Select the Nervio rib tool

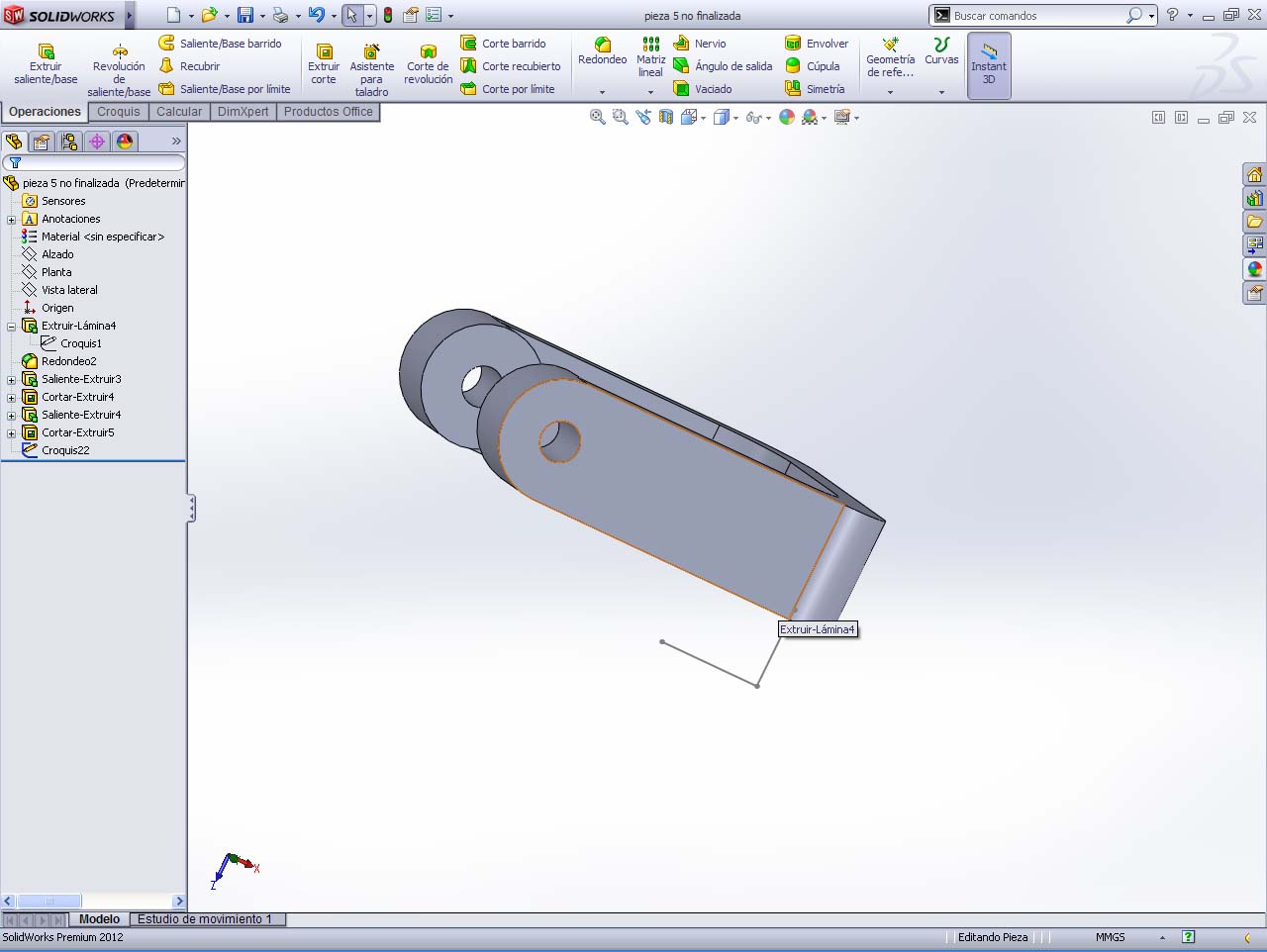pyautogui.click(x=700, y=44)
